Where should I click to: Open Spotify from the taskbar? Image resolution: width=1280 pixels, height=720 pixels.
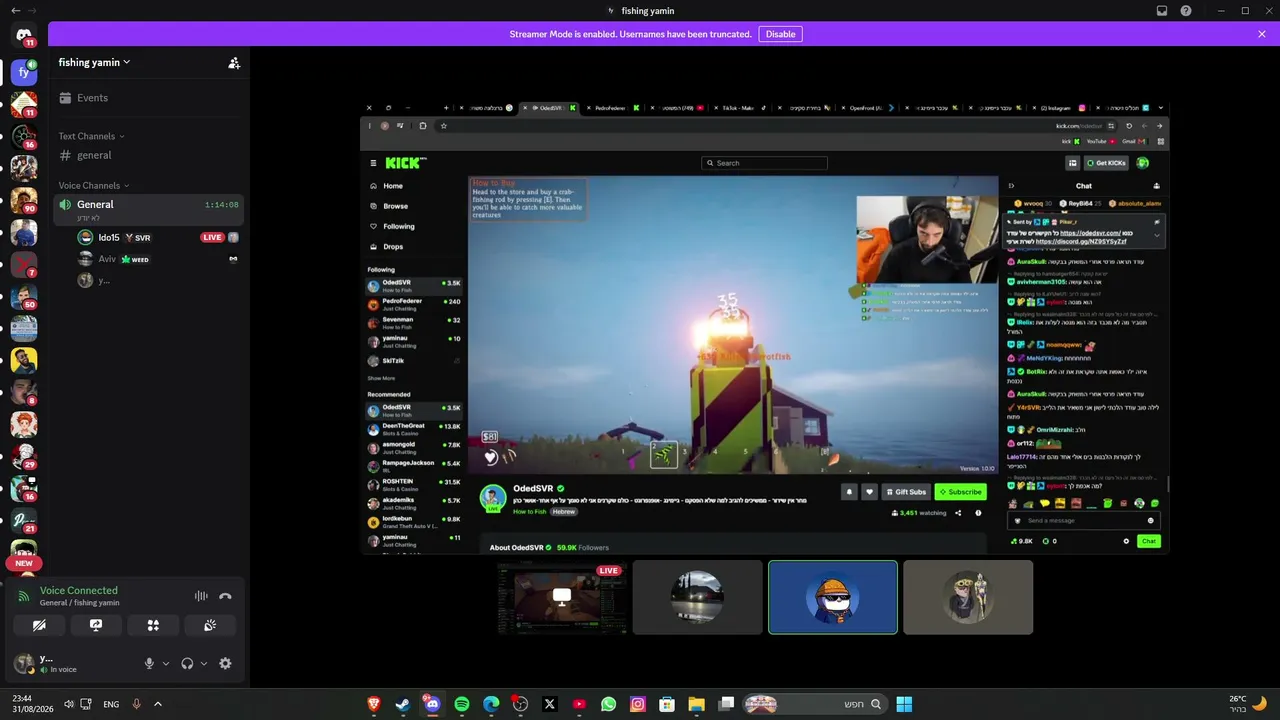[462, 704]
